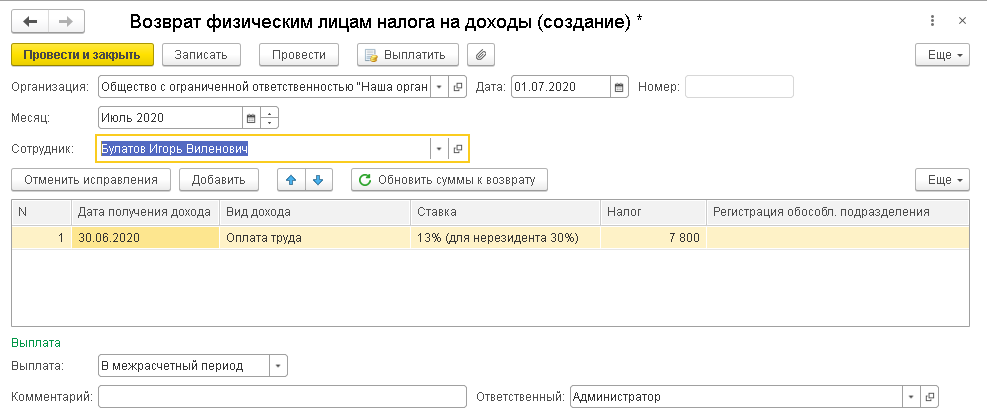This screenshot has width=987, height=414.
Task: Click the Выплатить button
Action: click(x=408, y=55)
